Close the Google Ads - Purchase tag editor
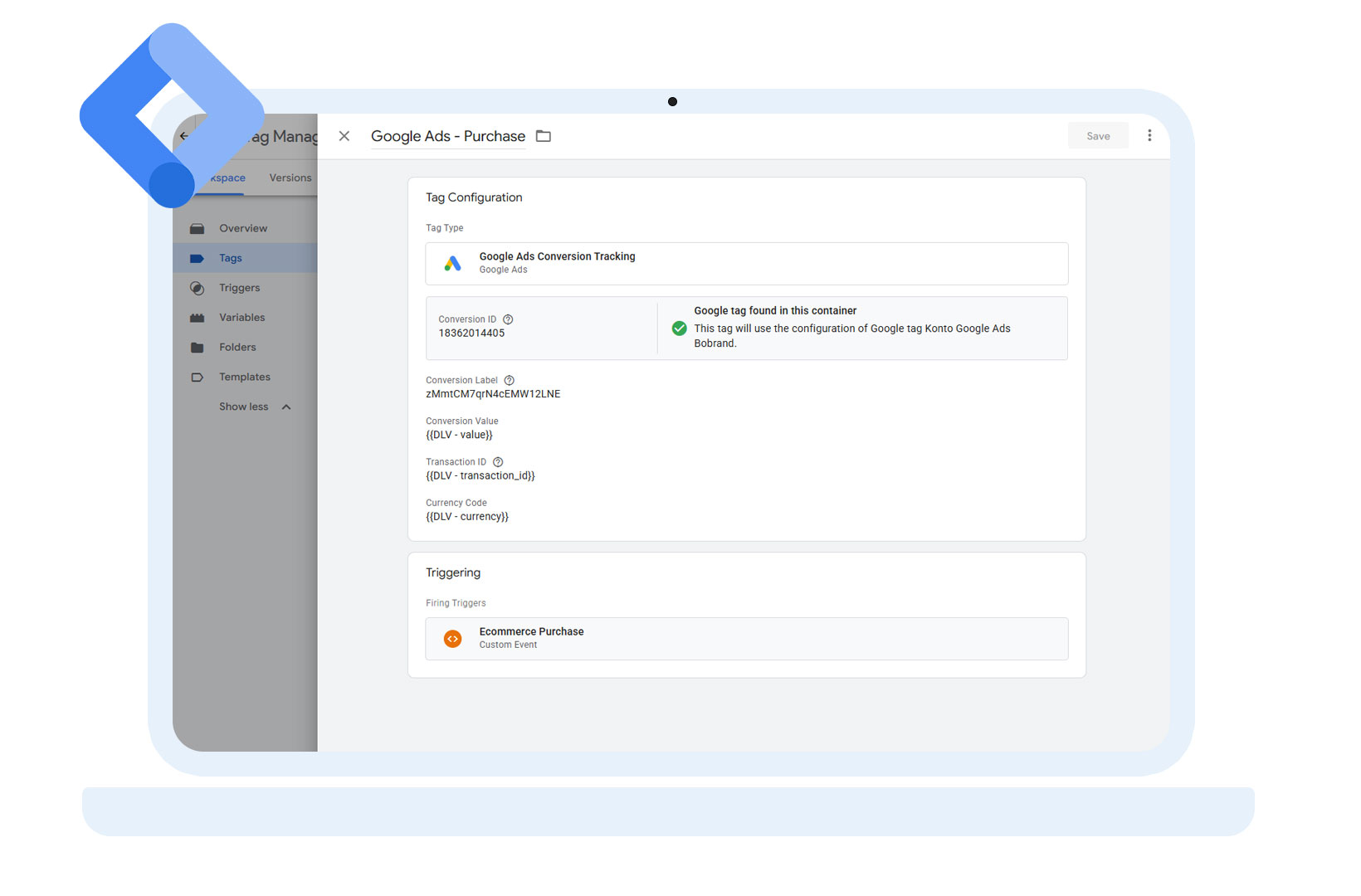 344,136
